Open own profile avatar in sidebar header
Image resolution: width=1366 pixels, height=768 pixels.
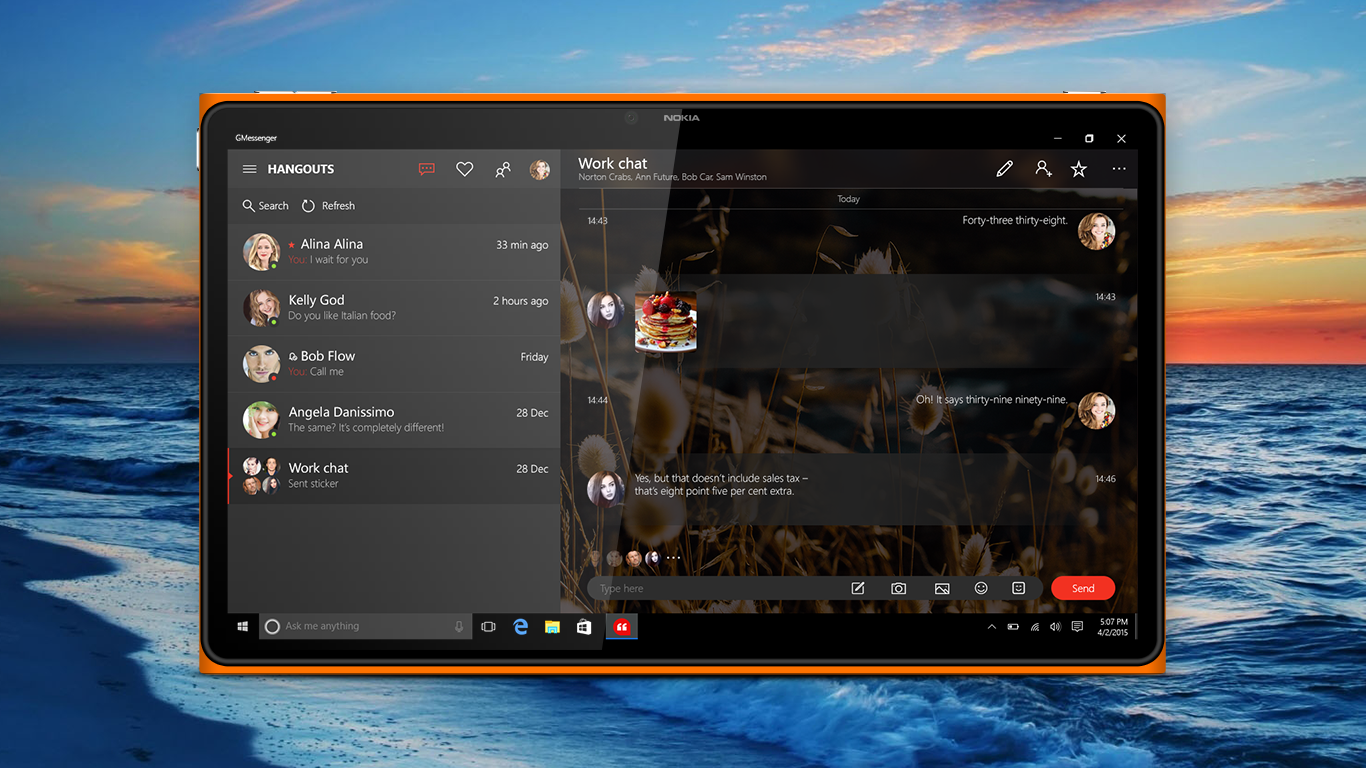[540, 169]
